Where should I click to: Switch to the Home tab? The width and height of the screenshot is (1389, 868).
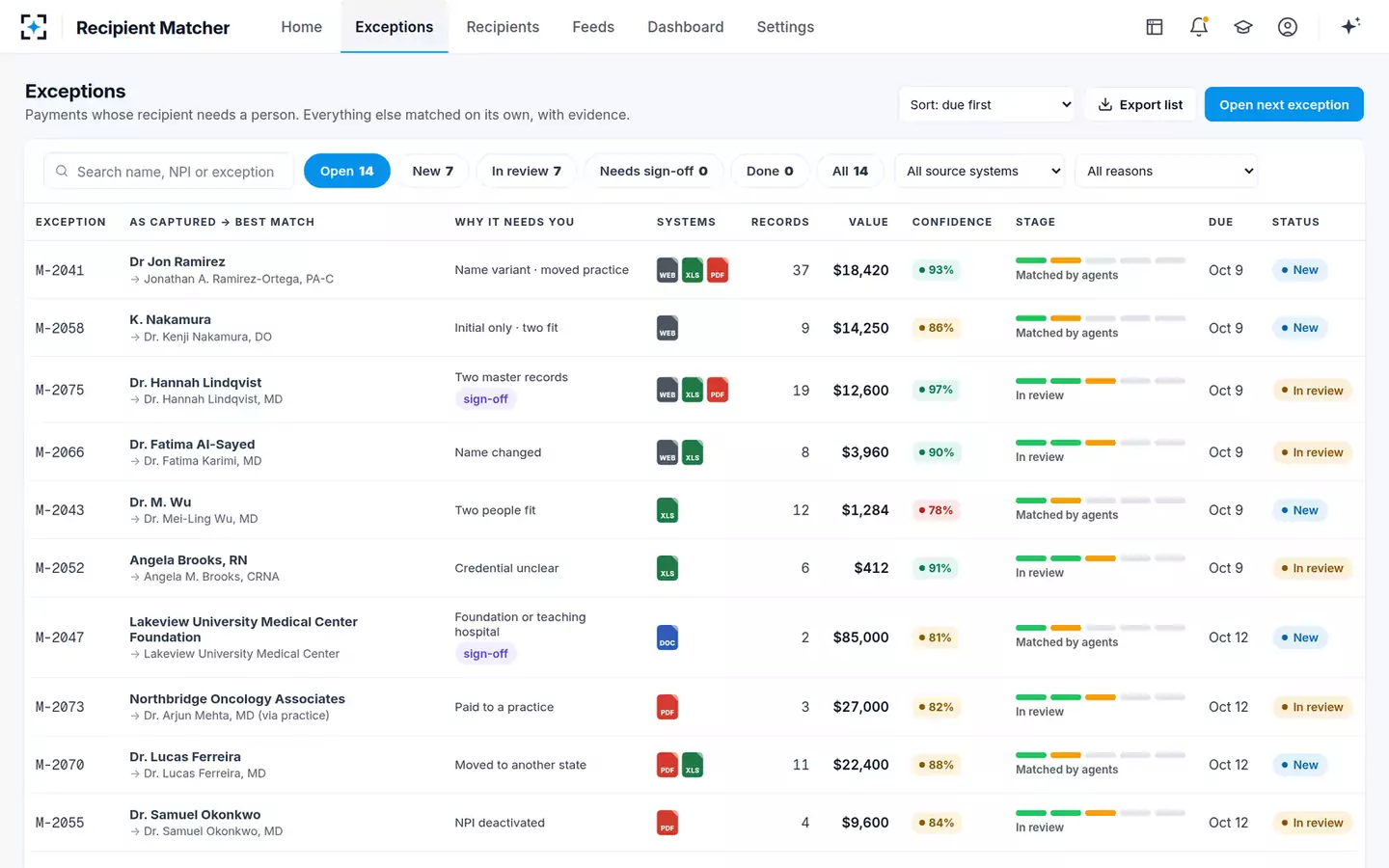coord(302,27)
